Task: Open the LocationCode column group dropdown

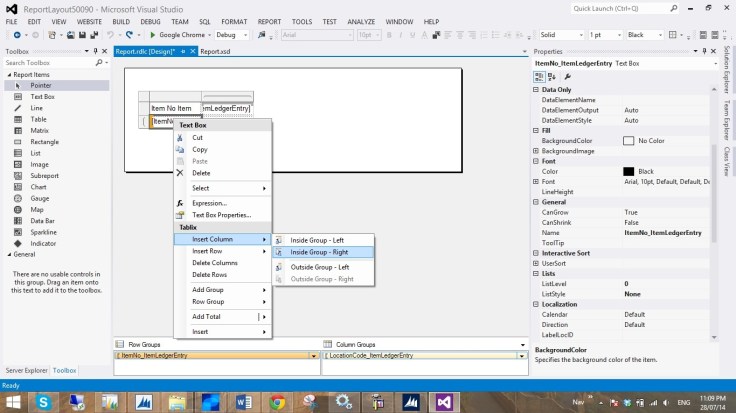Action: point(521,356)
